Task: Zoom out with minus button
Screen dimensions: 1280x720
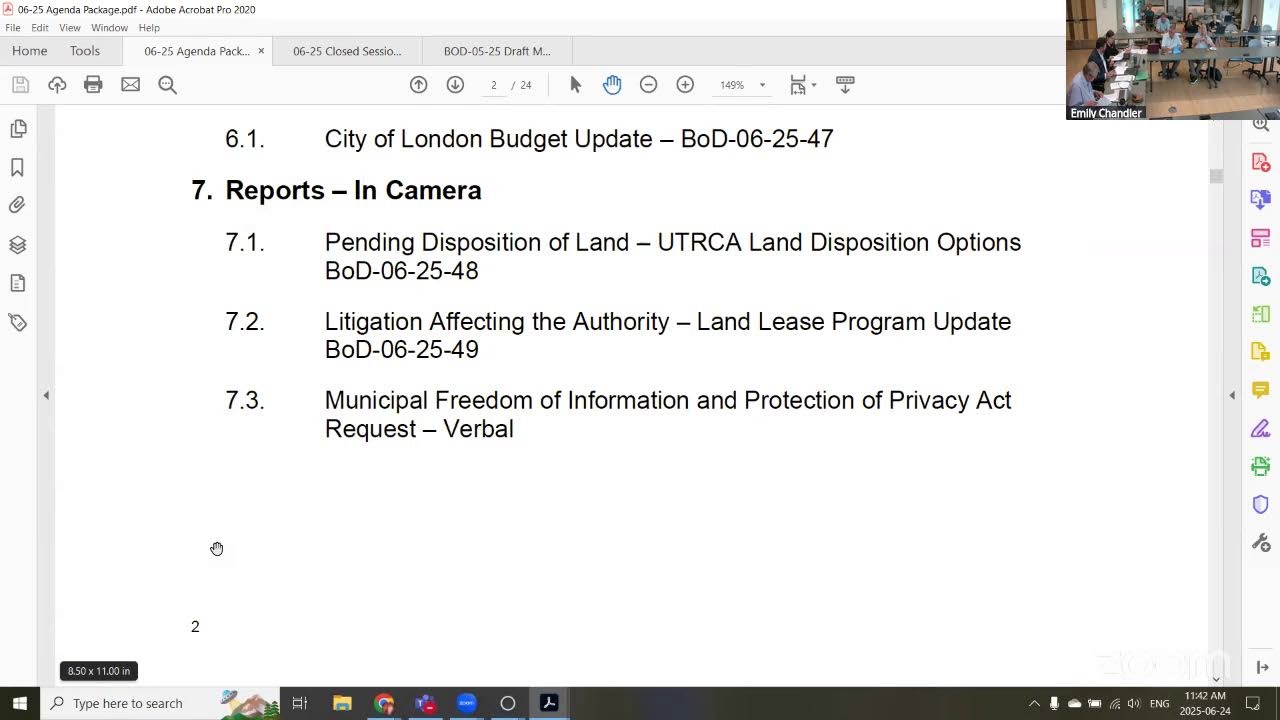Action: click(x=648, y=85)
